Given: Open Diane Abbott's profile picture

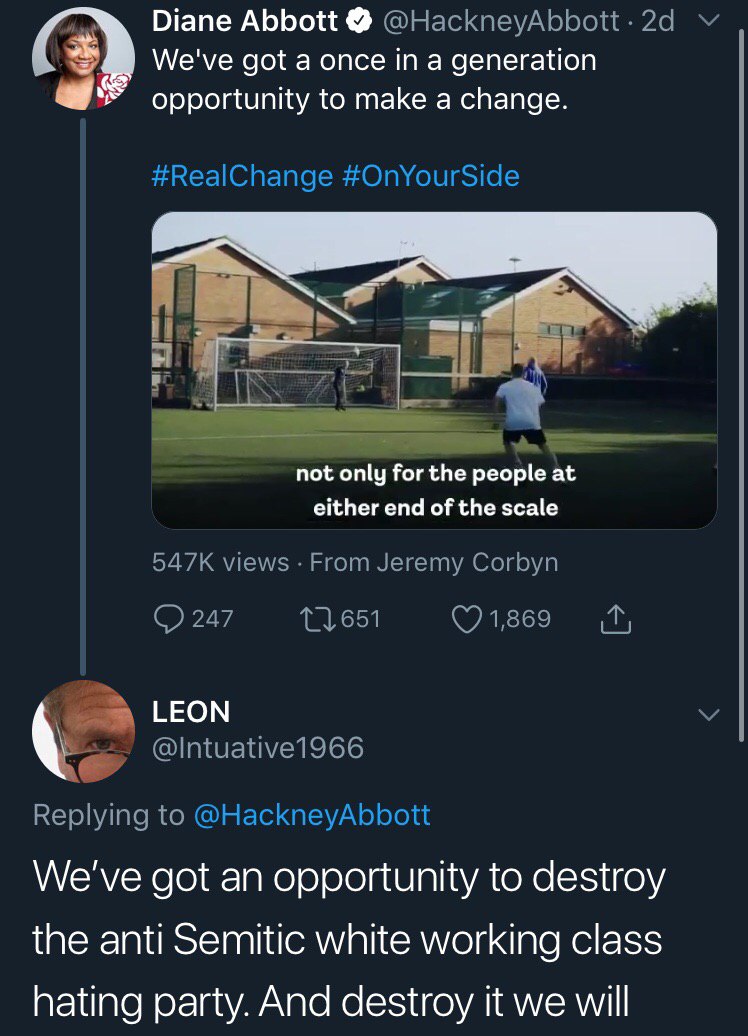Looking at the screenshot, I should point(83,61).
